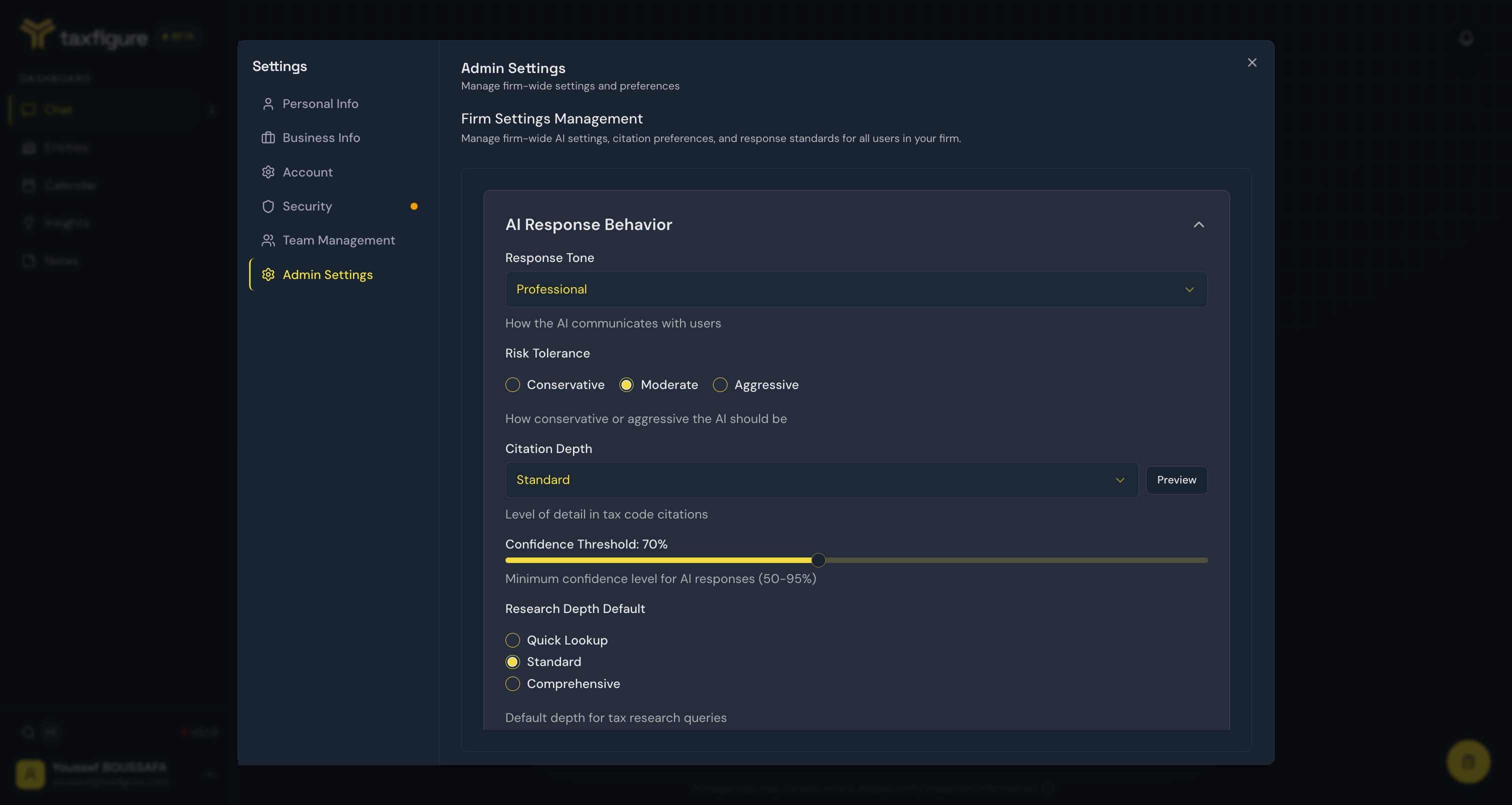Click the AI Response Behavior heading

pyautogui.click(x=588, y=225)
